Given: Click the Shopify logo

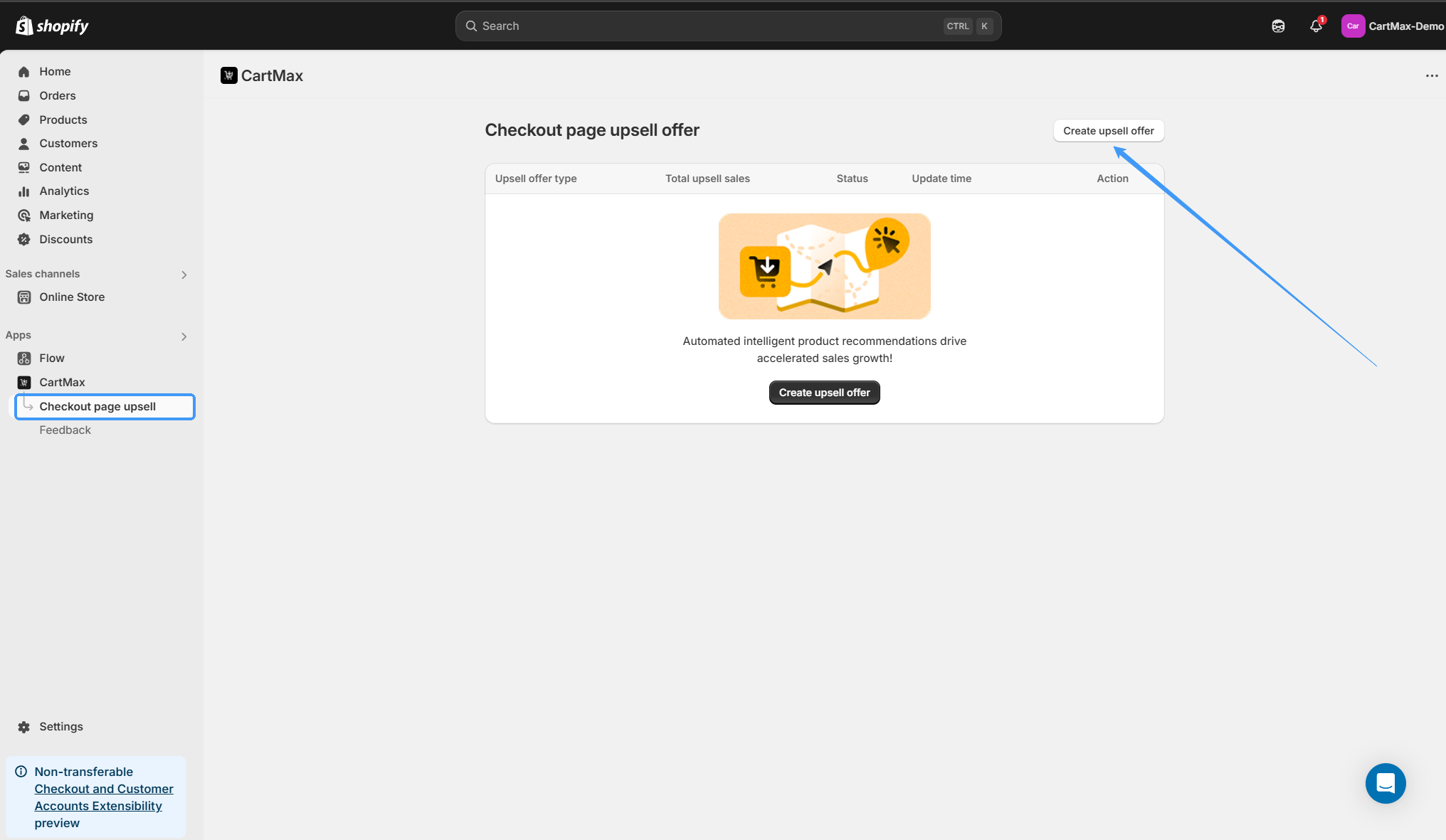Looking at the screenshot, I should [x=52, y=26].
